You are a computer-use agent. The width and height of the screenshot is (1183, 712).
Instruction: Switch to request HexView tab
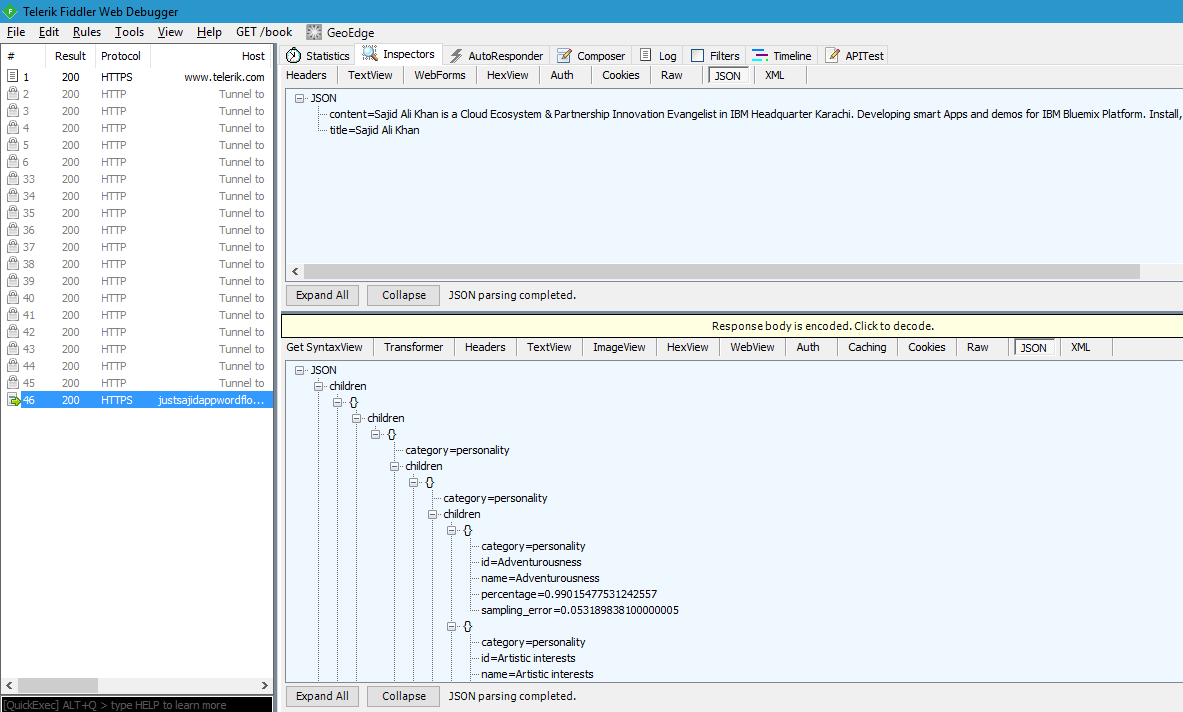pos(508,75)
